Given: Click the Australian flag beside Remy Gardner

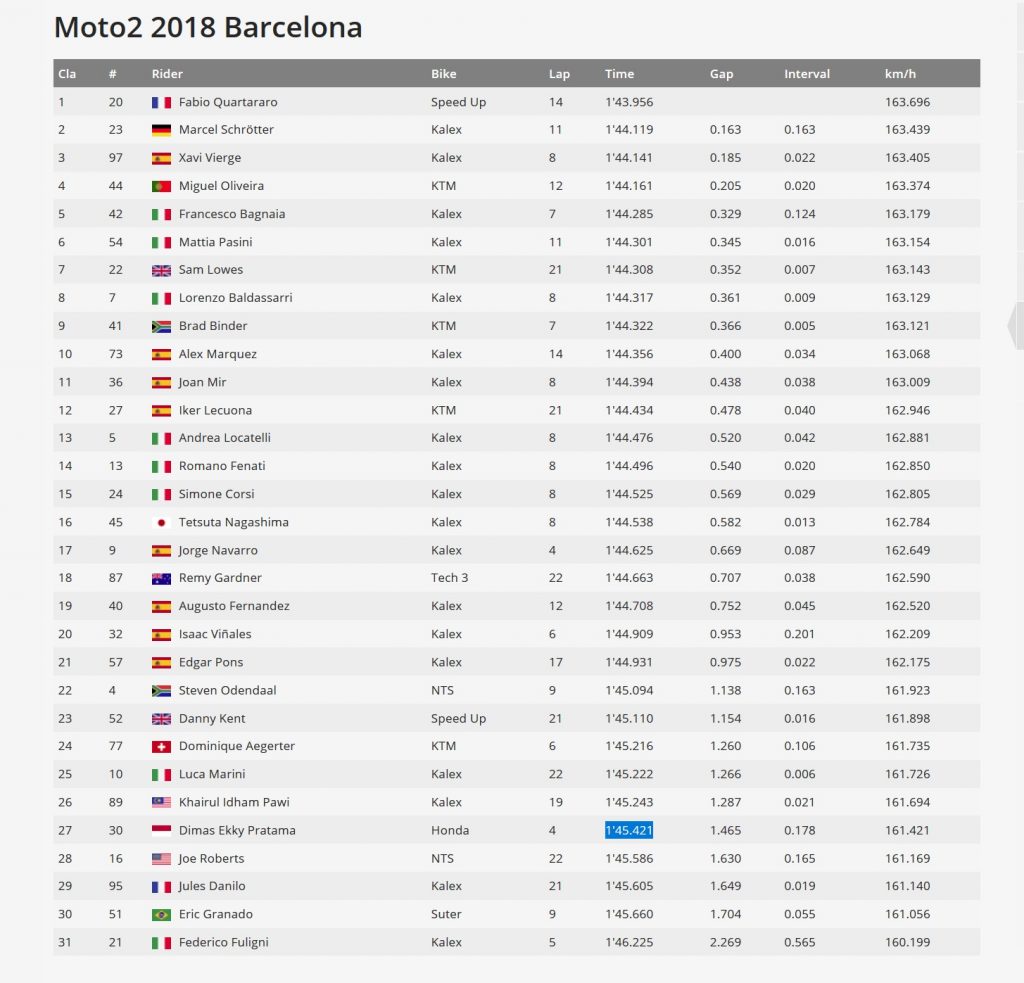Looking at the screenshot, I should [x=161, y=578].
